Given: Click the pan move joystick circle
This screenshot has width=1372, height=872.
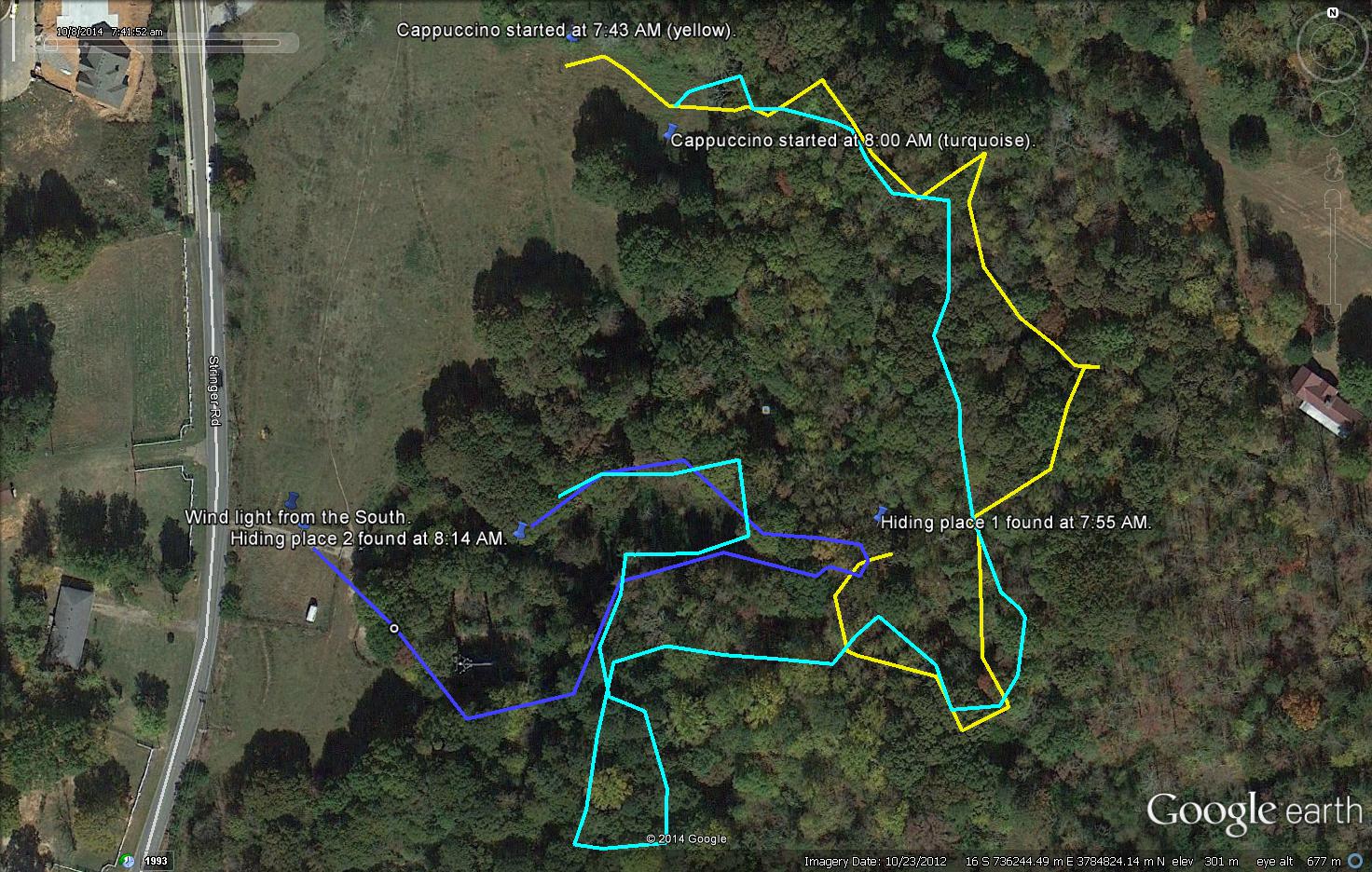Looking at the screenshot, I should point(1332,114).
